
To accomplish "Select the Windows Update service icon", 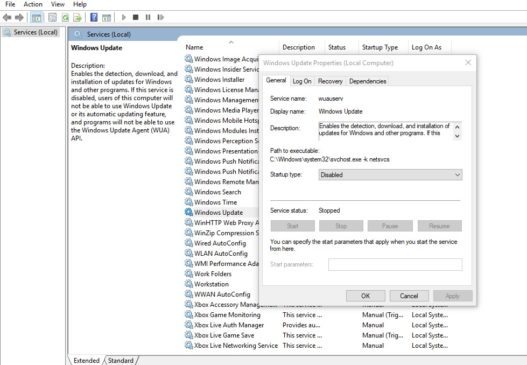I will click(x=189, y=212).
